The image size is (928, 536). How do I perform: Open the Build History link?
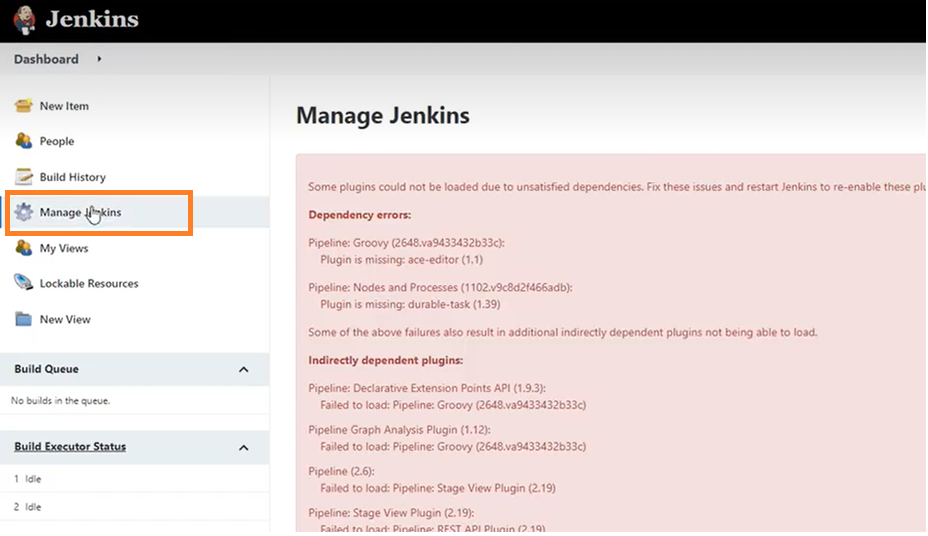[x=73, y=177]
